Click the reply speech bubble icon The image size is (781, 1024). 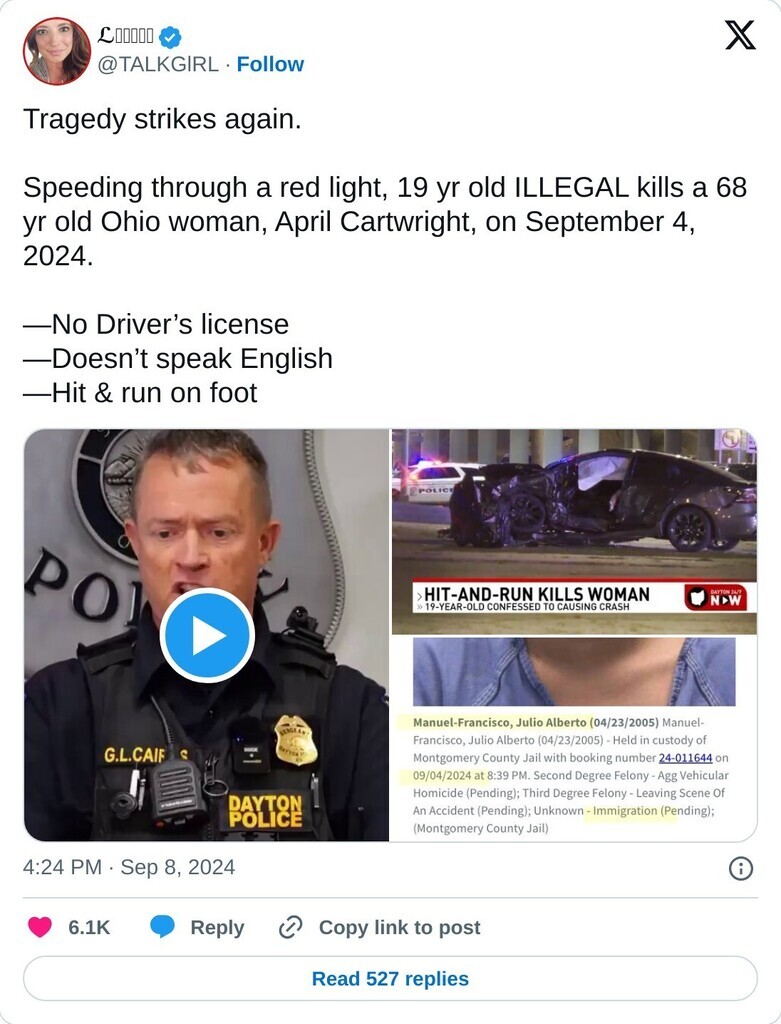[163, 927]
